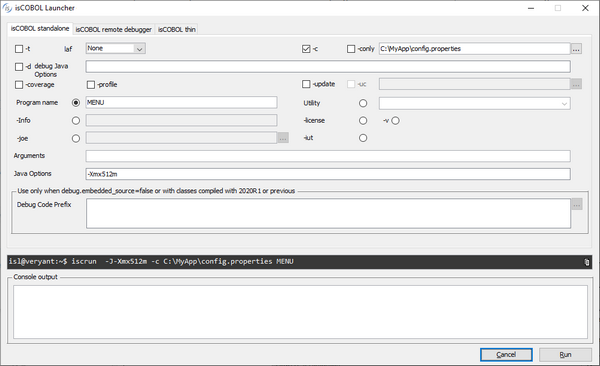Image resolution: width=600 pixels, height=366 pixels.
Task: Copy the iscrun command line to clipboard
Action: point(587,262)
